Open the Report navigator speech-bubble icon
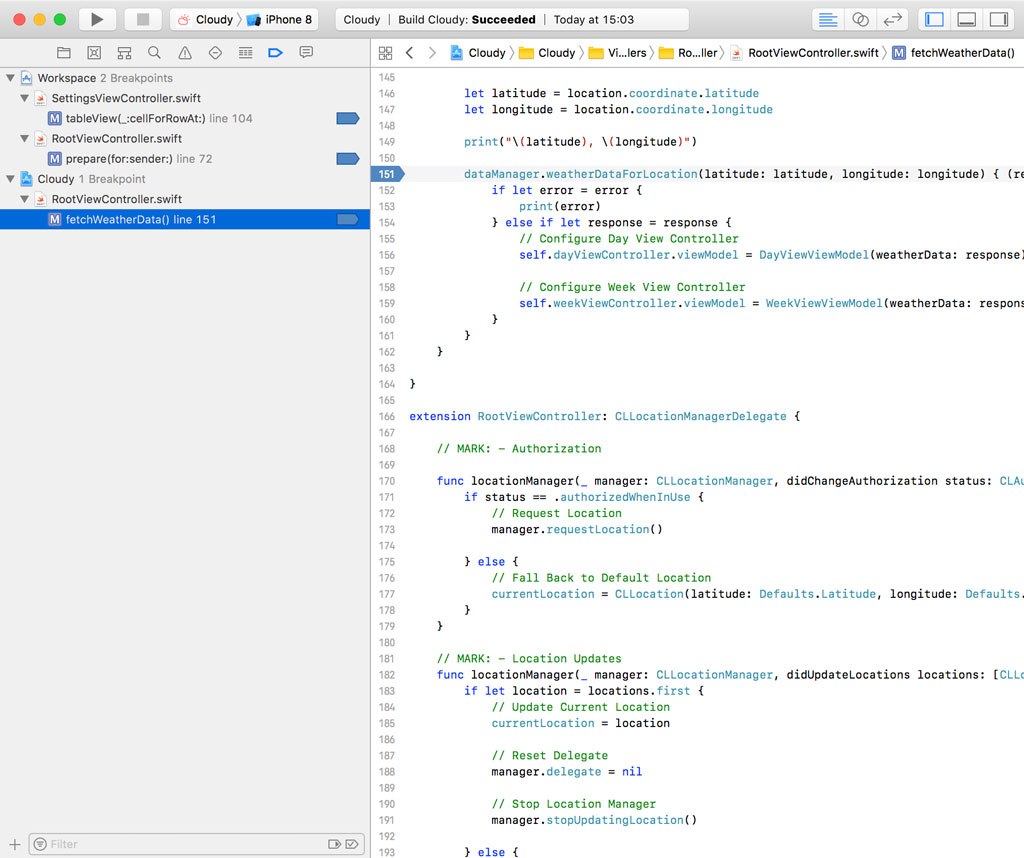 tap(306, 52)
